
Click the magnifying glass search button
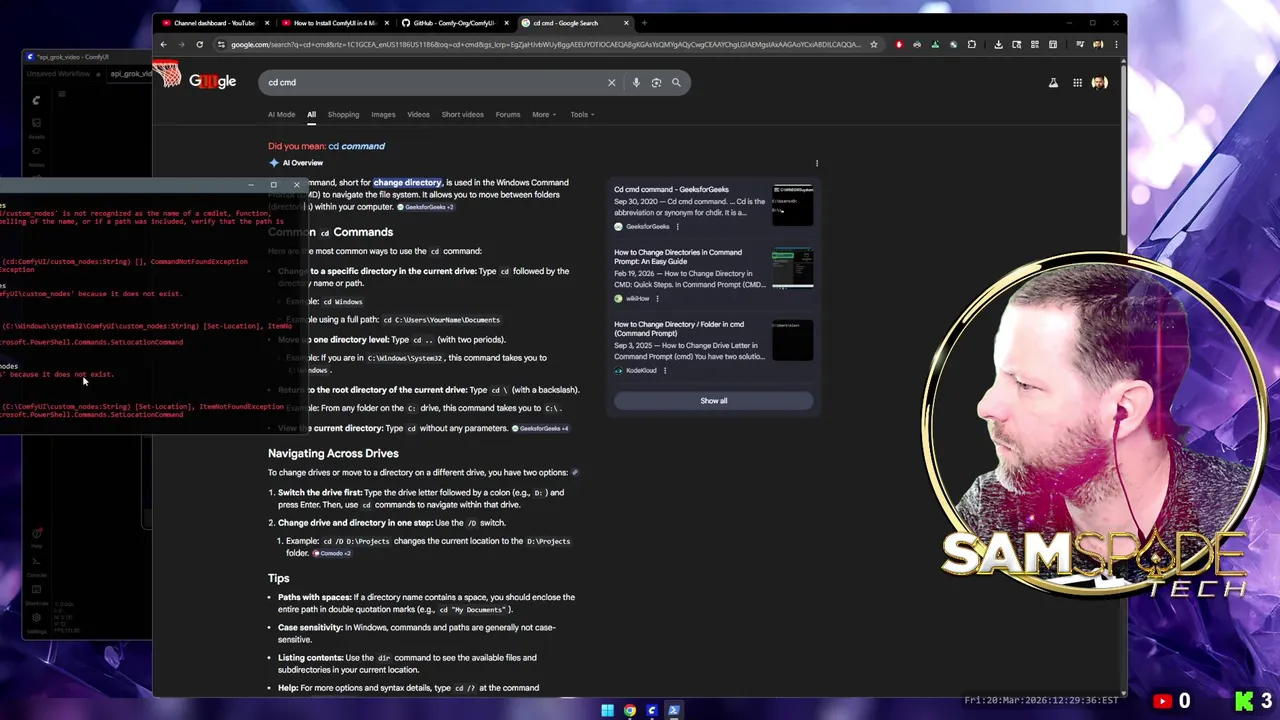click(676, 82)
